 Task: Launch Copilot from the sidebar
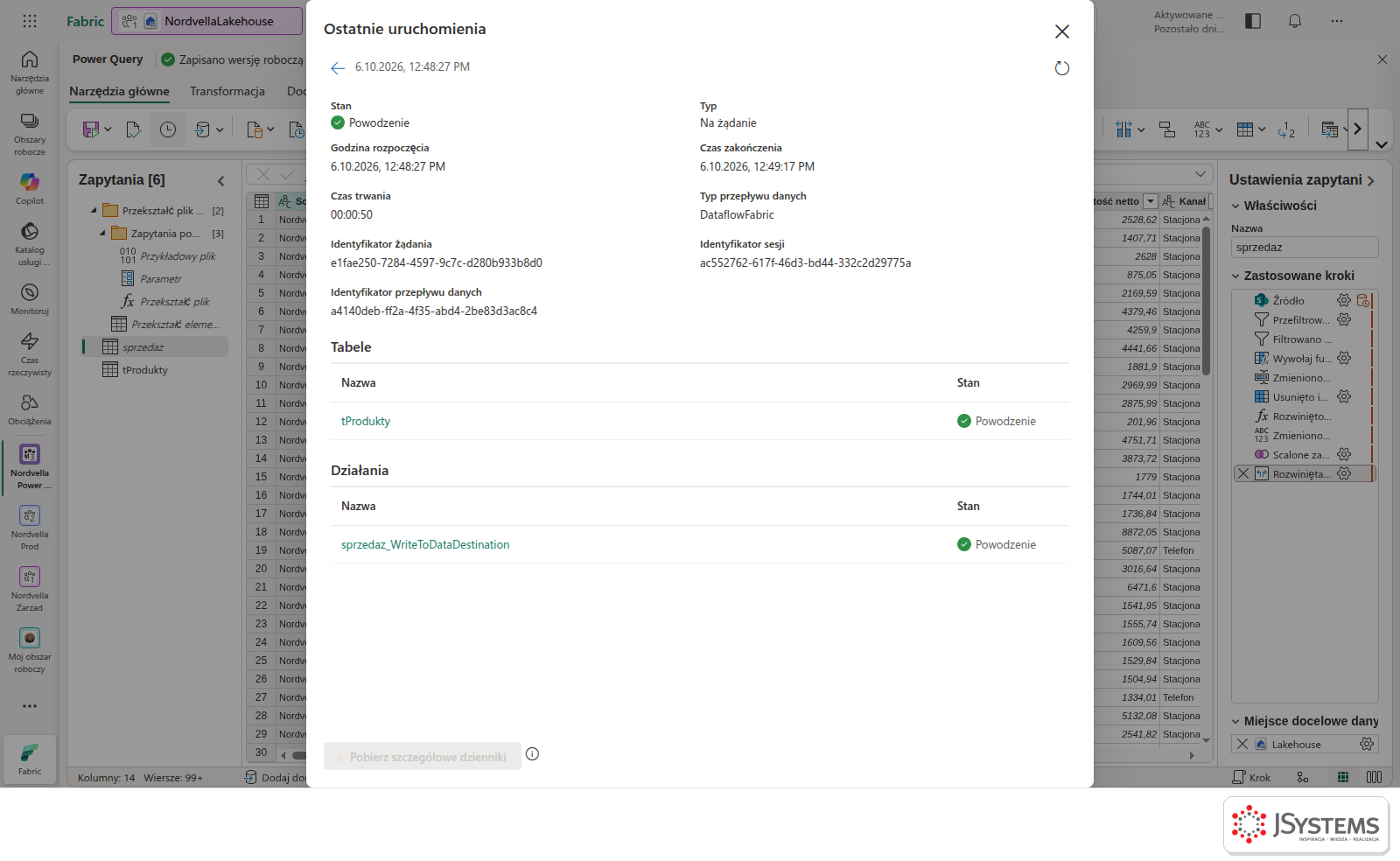30,188
